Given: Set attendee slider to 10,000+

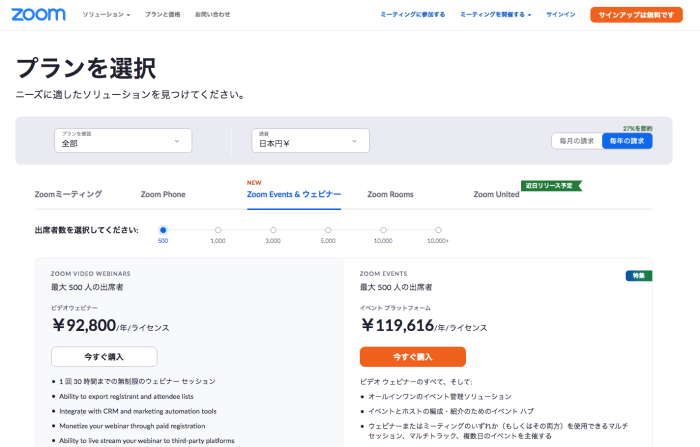Looking at the screenshot, I should coord(438,230).
